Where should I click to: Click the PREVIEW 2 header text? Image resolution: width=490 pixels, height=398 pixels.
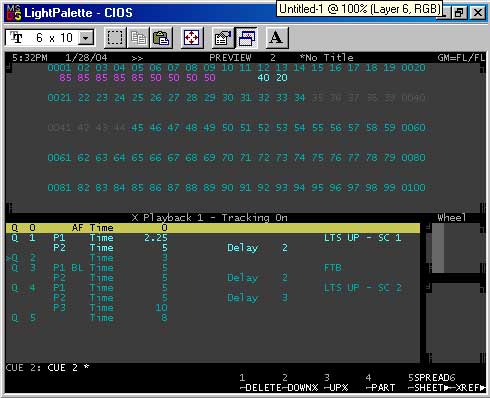pos(242,58)
